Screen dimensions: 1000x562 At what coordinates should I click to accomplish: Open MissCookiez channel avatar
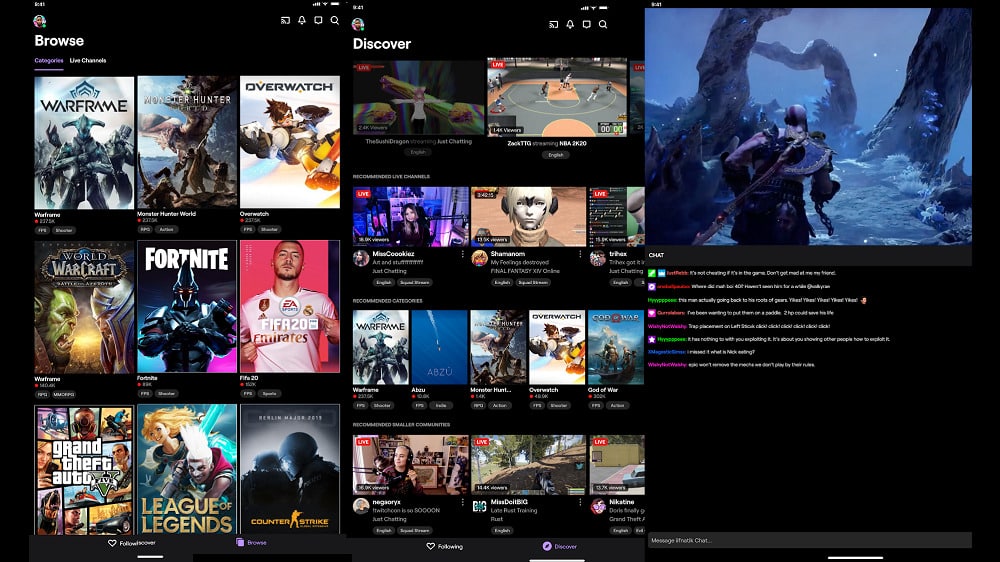coord(361,258)
